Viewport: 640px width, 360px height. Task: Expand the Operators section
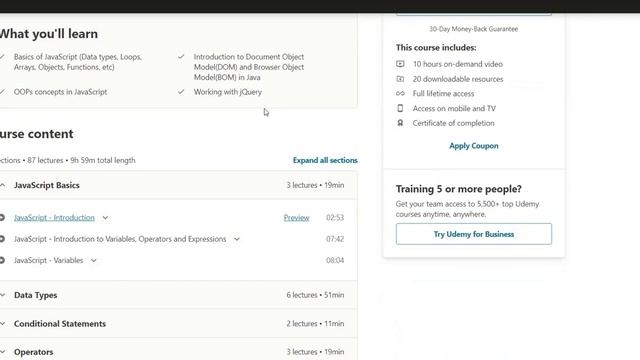point(178,351)
